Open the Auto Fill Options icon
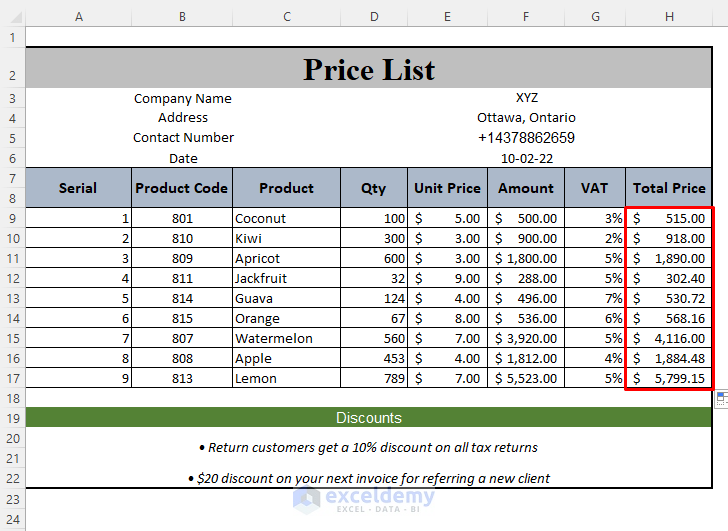728x531 pixels. [721, 399]
